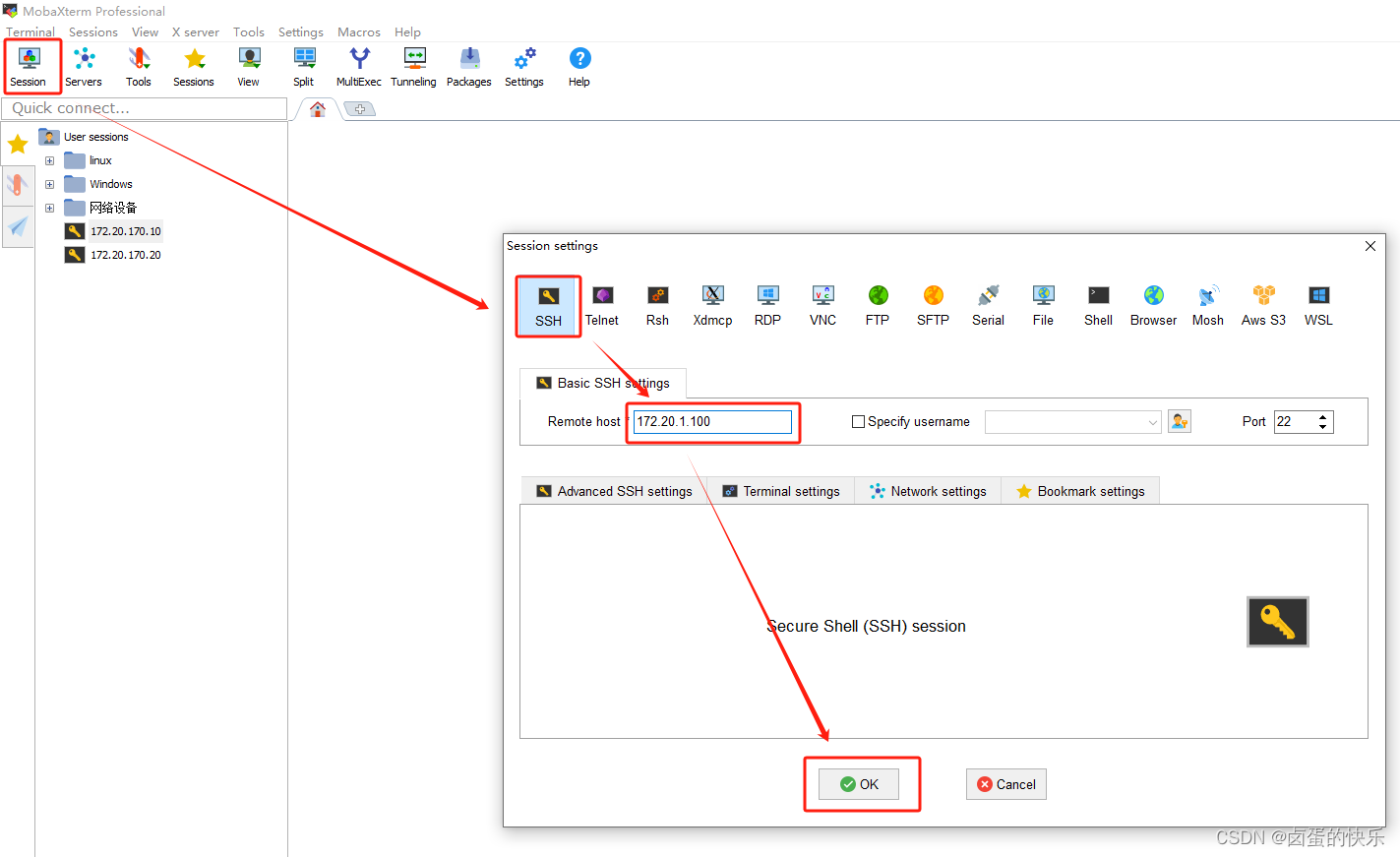Click the user credentials manager icon
1400x857 pixels.
coord(1180,421)
